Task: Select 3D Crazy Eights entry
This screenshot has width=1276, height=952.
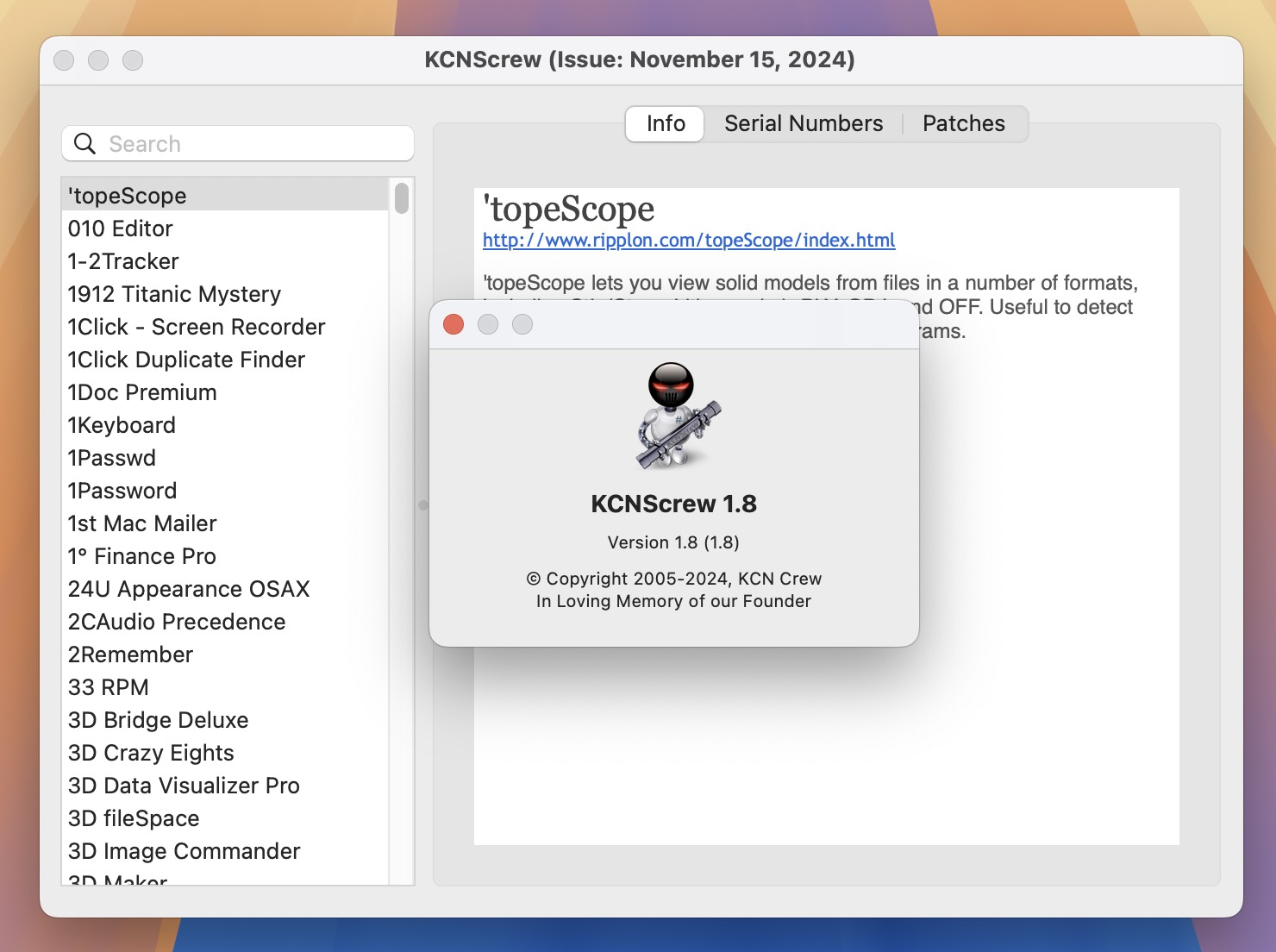Action: pyautogui.click(x=226, y=753)
